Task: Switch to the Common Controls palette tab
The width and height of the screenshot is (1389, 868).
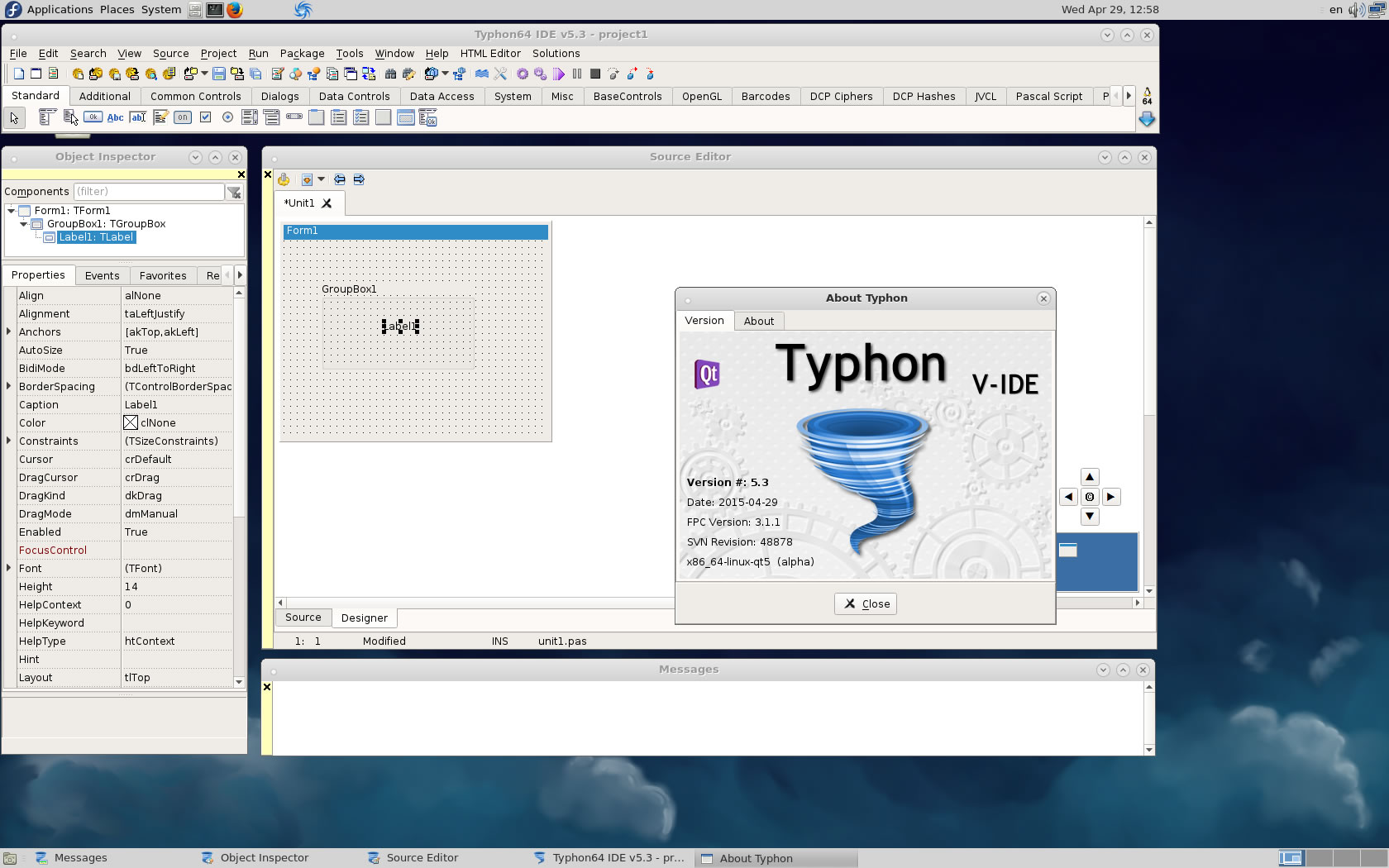Action: 196,96
